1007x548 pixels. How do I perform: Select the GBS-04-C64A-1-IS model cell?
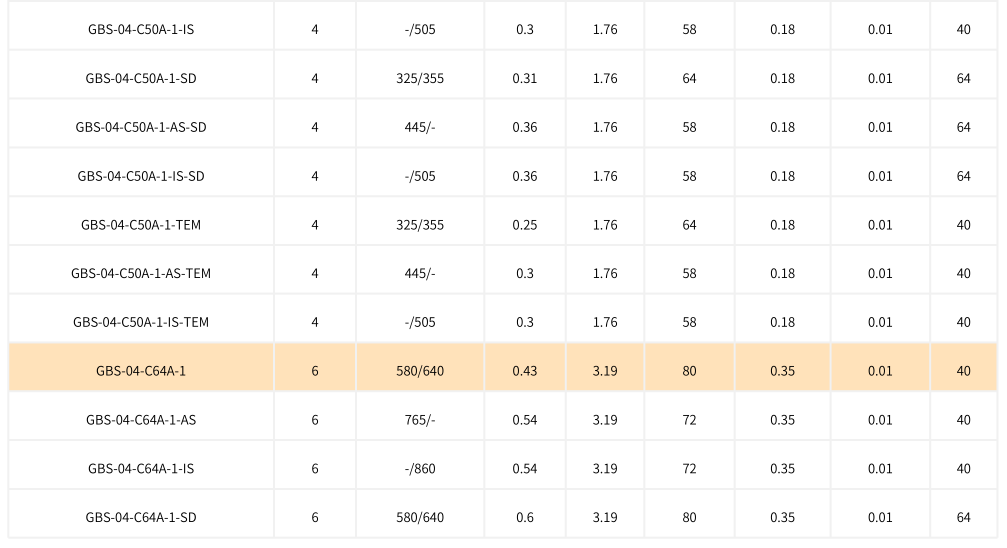(141, 468)
